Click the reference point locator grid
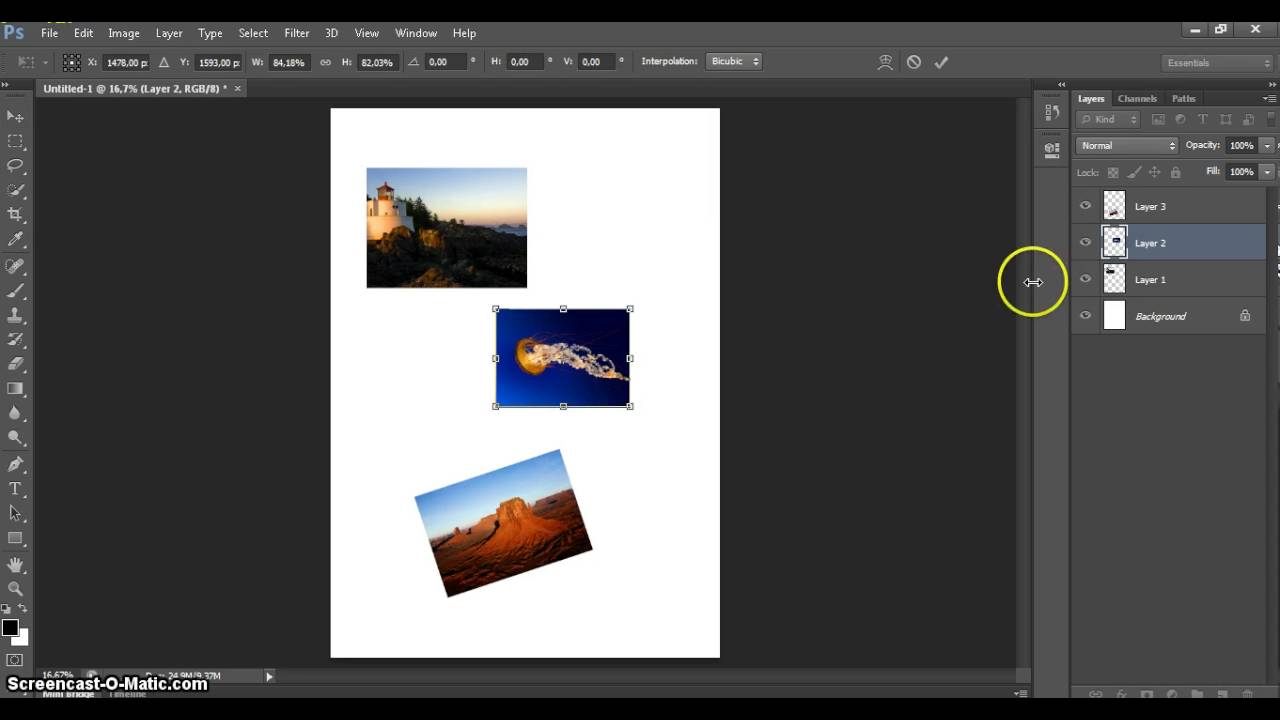 71,62
